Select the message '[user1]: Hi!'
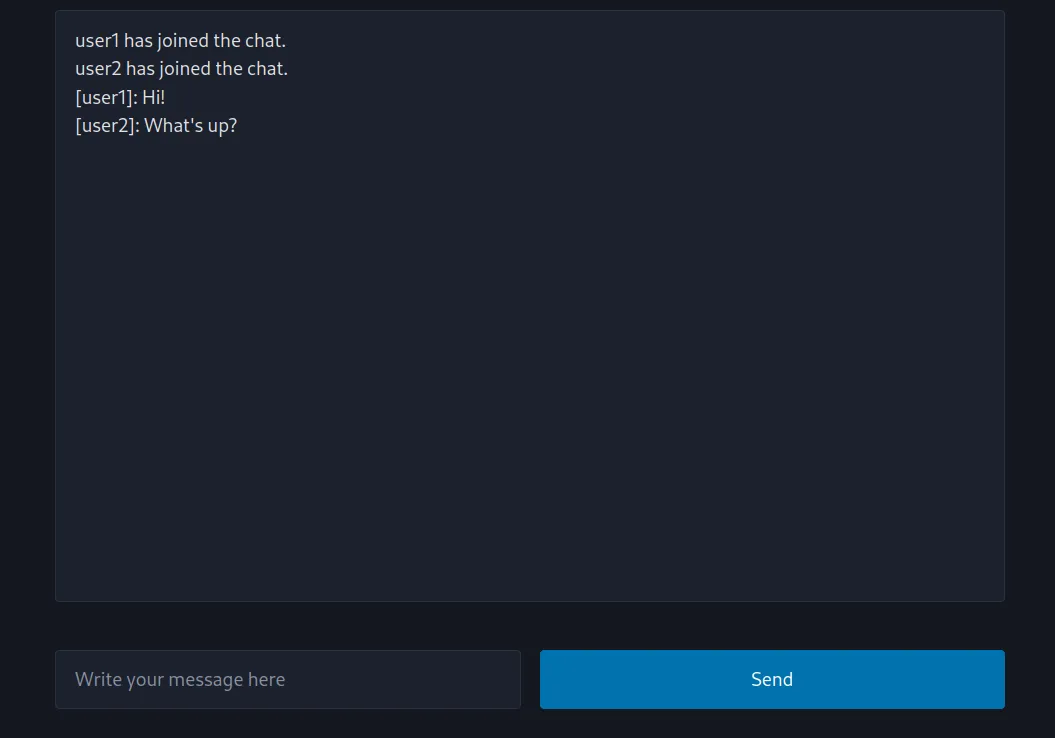The height and width of the screenshot is (738, 1055). (x=120, y=97)
